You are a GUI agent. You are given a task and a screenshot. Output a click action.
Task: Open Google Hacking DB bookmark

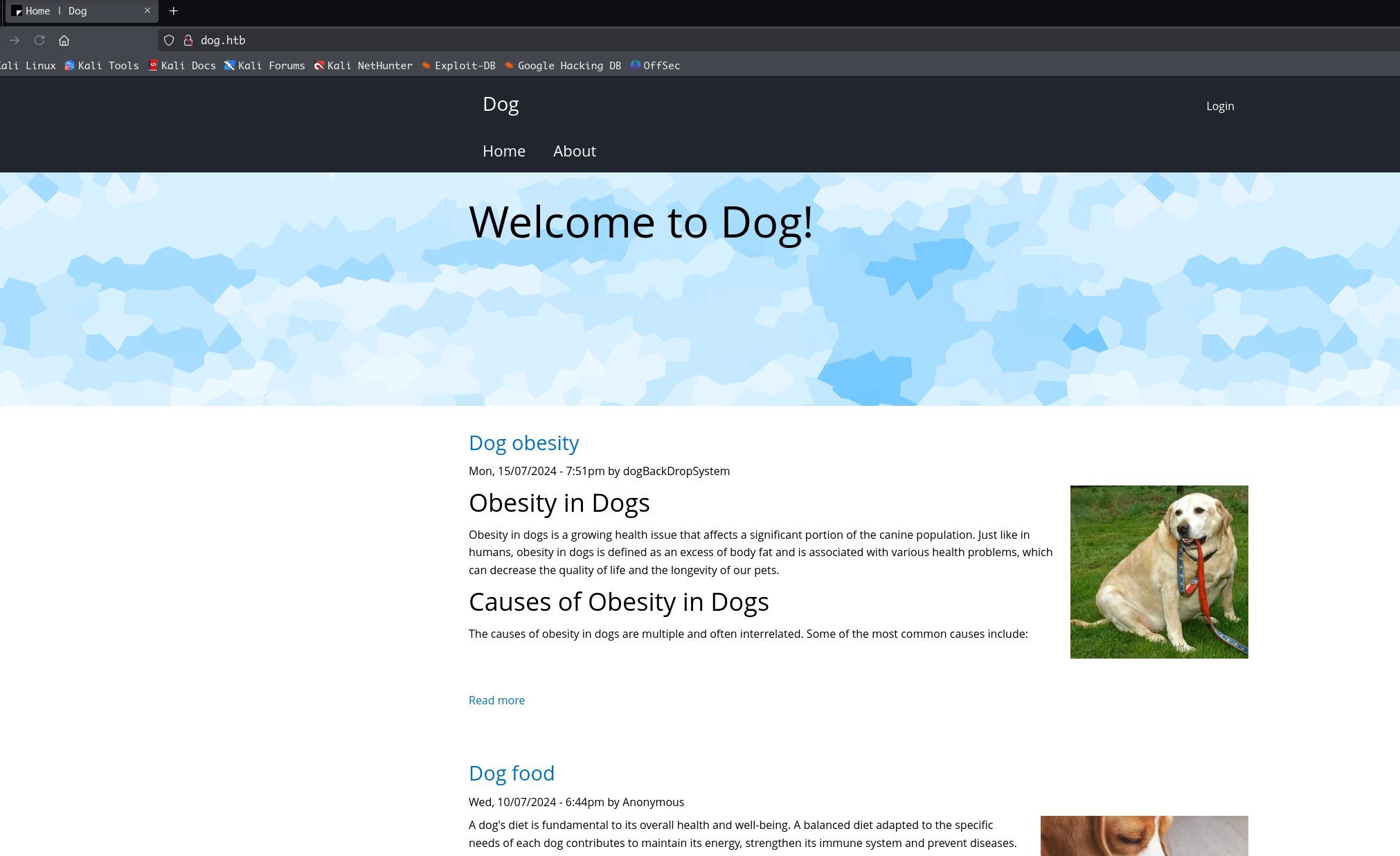(x=562, y=66)
